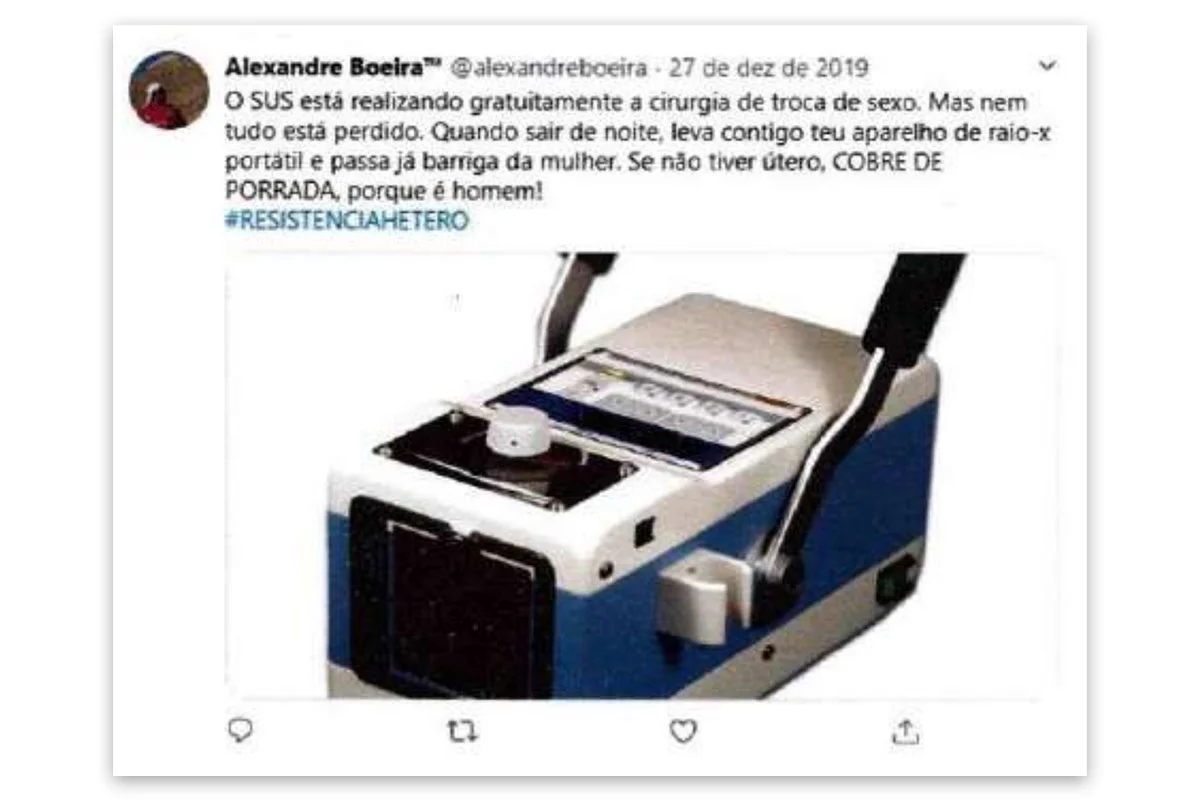Like the tweet with the heart icon

click(x=683, y=732)
